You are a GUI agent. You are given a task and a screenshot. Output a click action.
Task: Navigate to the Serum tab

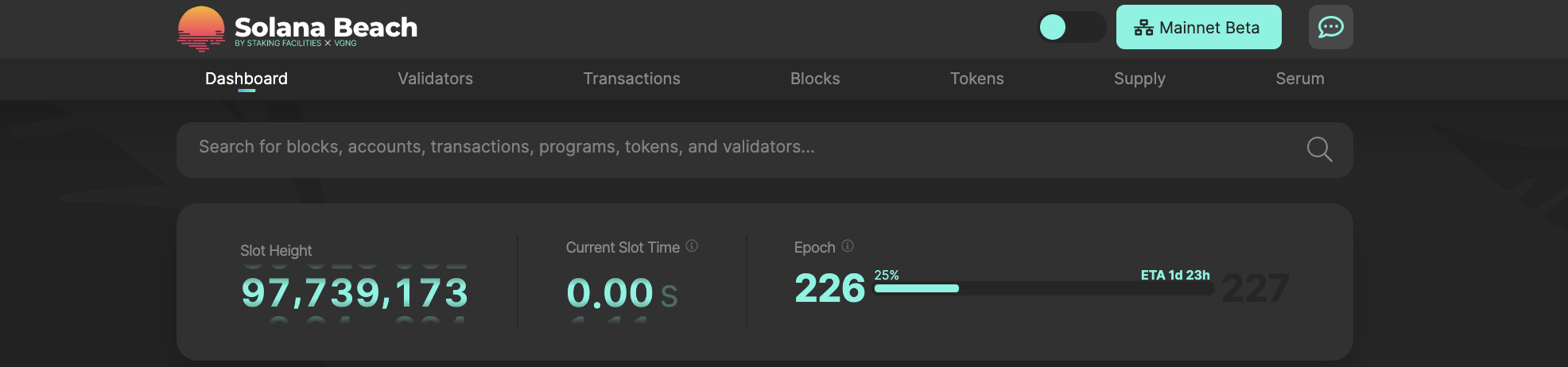[x=1300, y=79]
